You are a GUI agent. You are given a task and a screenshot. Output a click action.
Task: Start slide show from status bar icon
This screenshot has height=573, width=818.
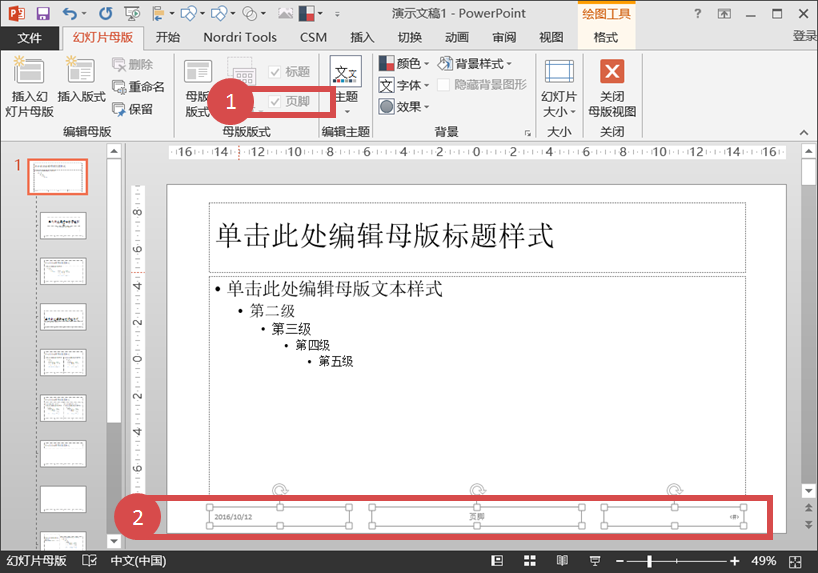tap(594, 560)
